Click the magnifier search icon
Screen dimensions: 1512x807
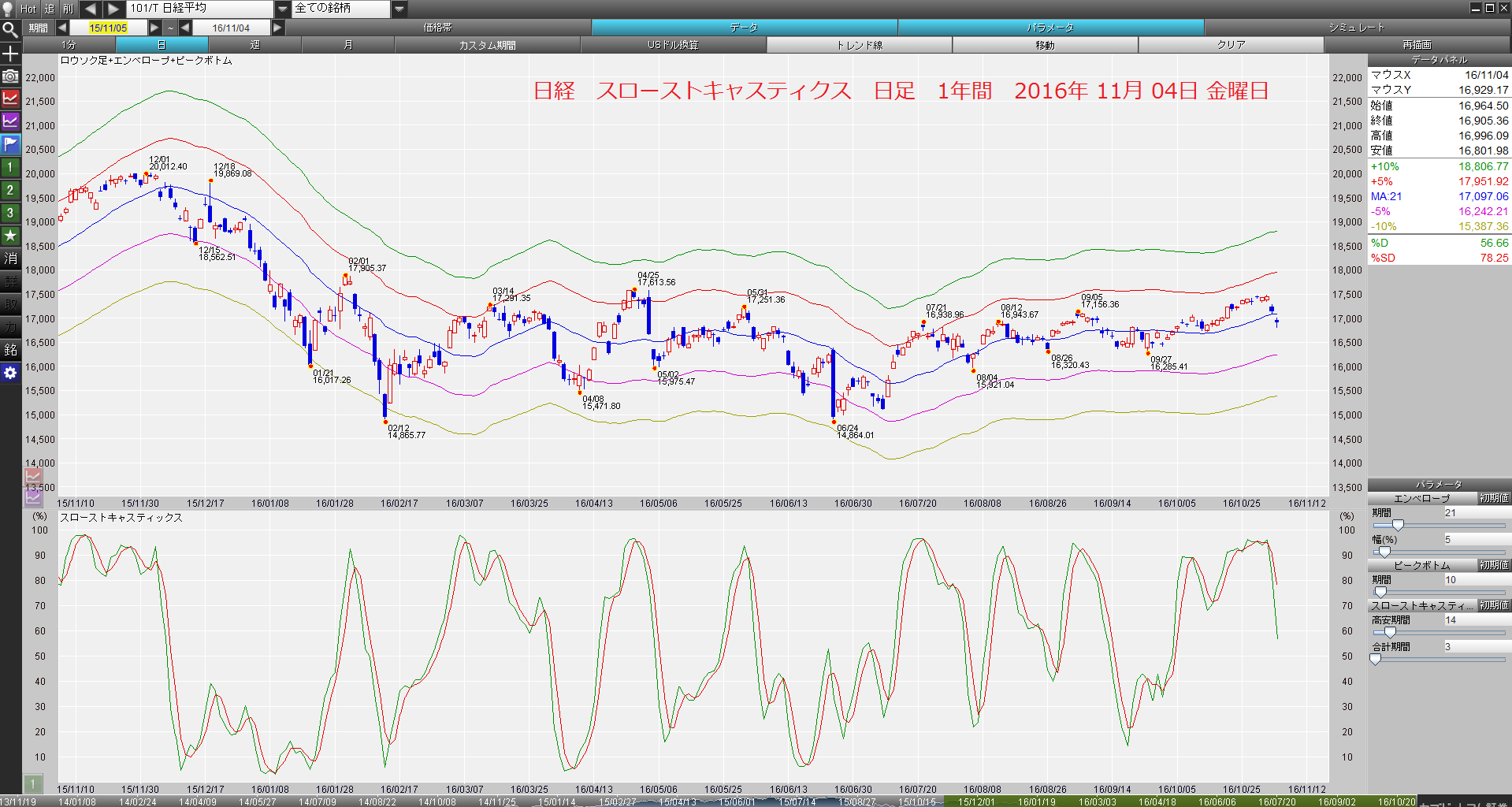(10, 31)
